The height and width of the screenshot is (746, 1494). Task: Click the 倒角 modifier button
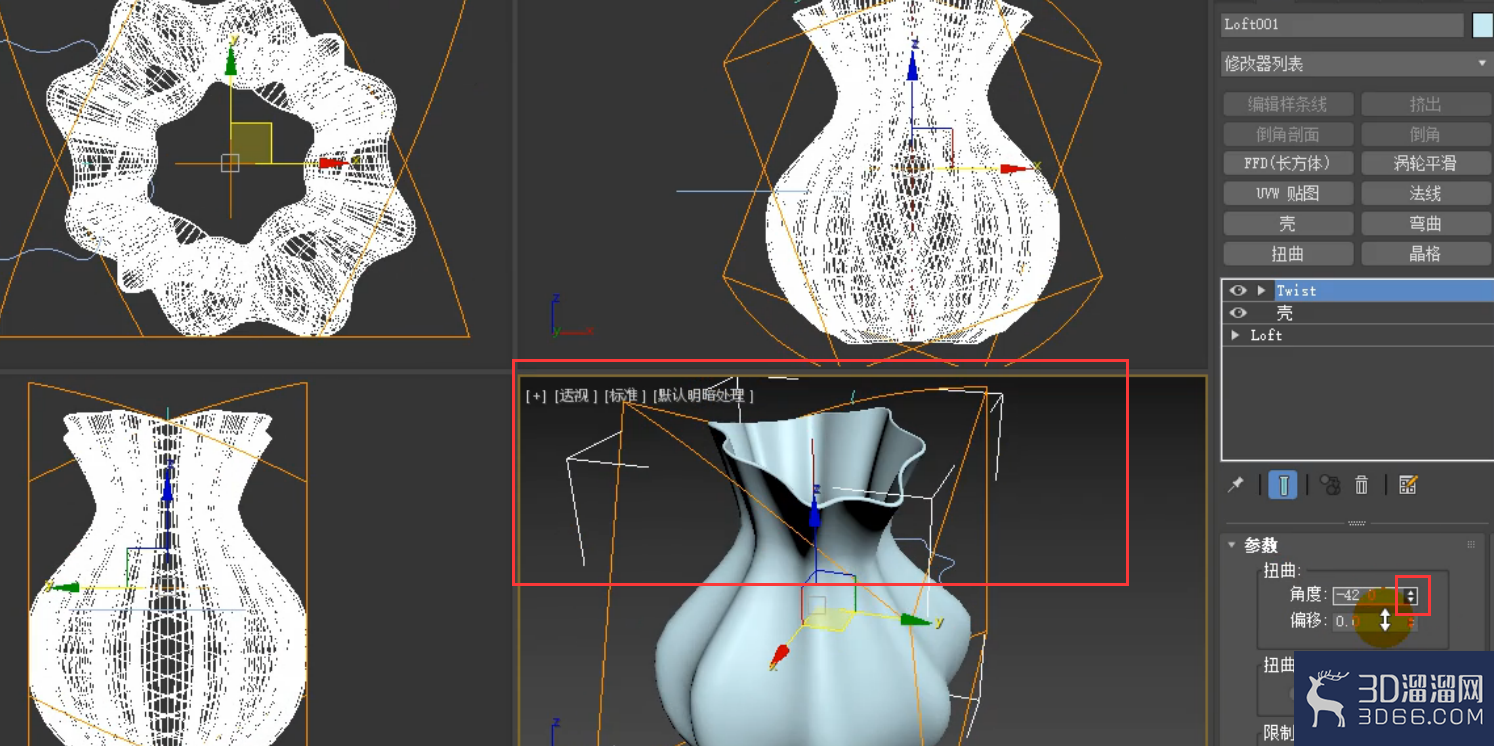point(1425,134)
